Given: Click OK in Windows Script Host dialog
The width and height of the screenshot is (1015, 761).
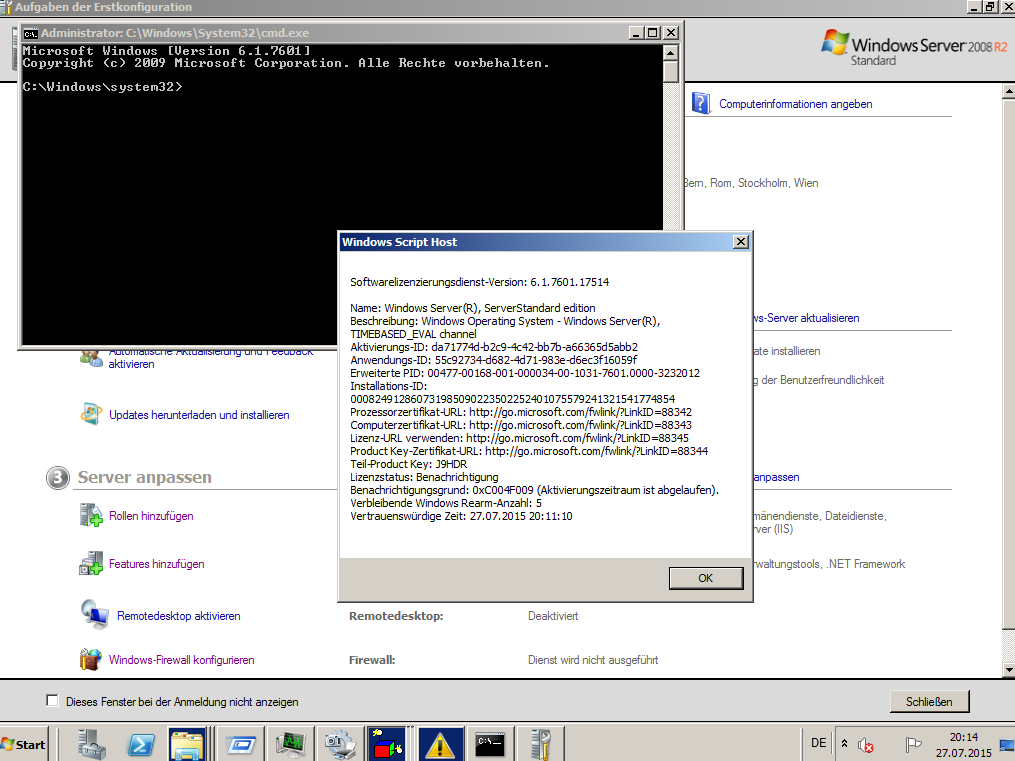Looking at the screenshot, I should point(706,578).
